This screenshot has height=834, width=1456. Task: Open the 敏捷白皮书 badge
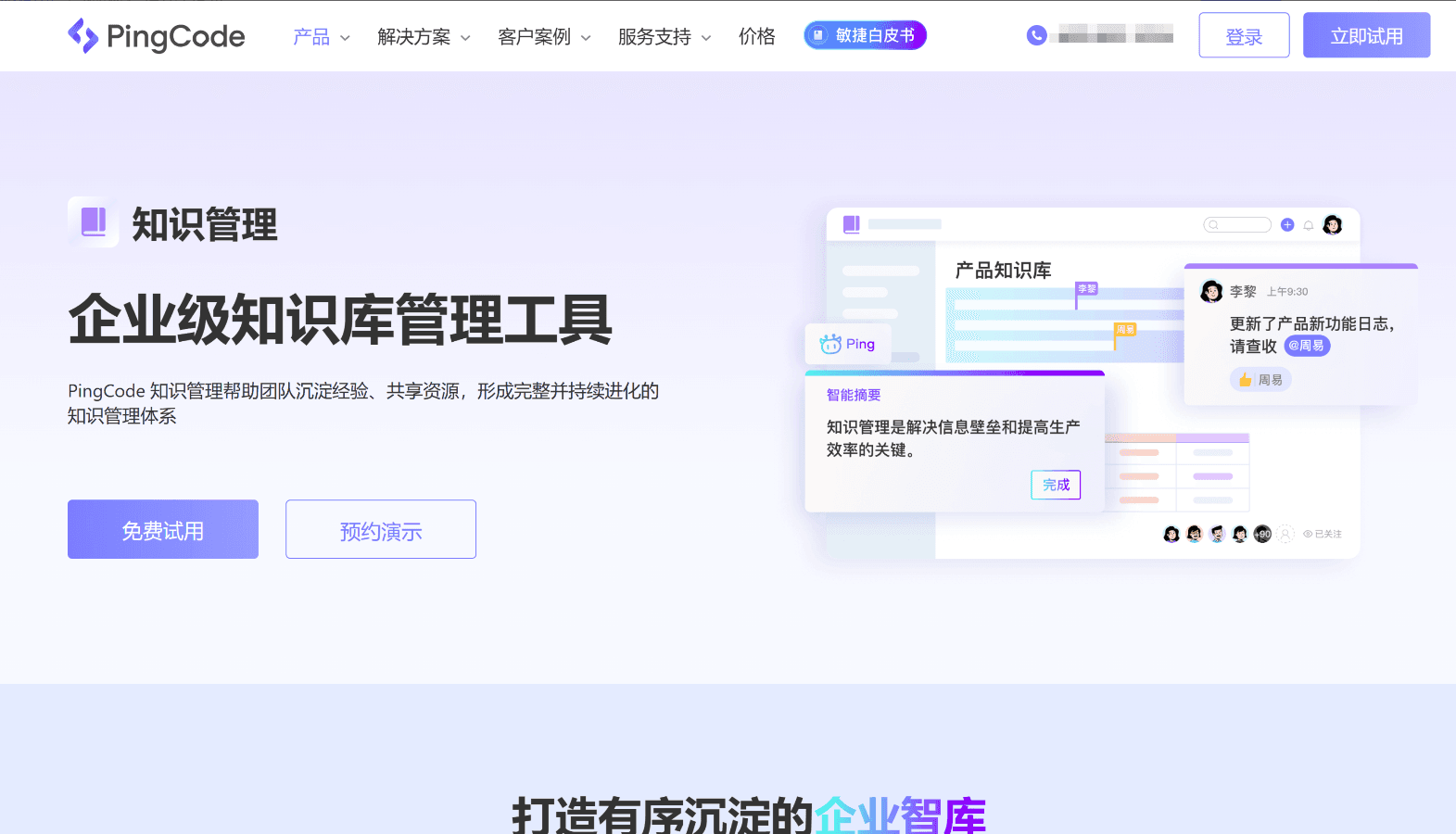tap(865, 35)
